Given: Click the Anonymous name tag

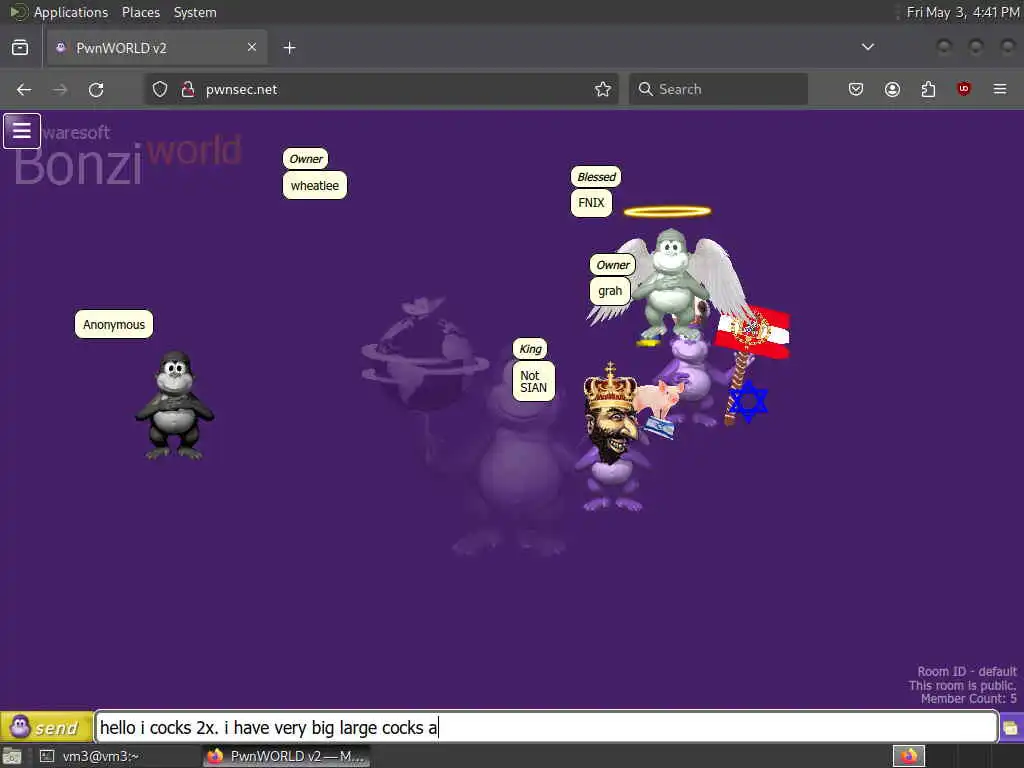Looking at the screenshot, I should [x=114, y=325].
